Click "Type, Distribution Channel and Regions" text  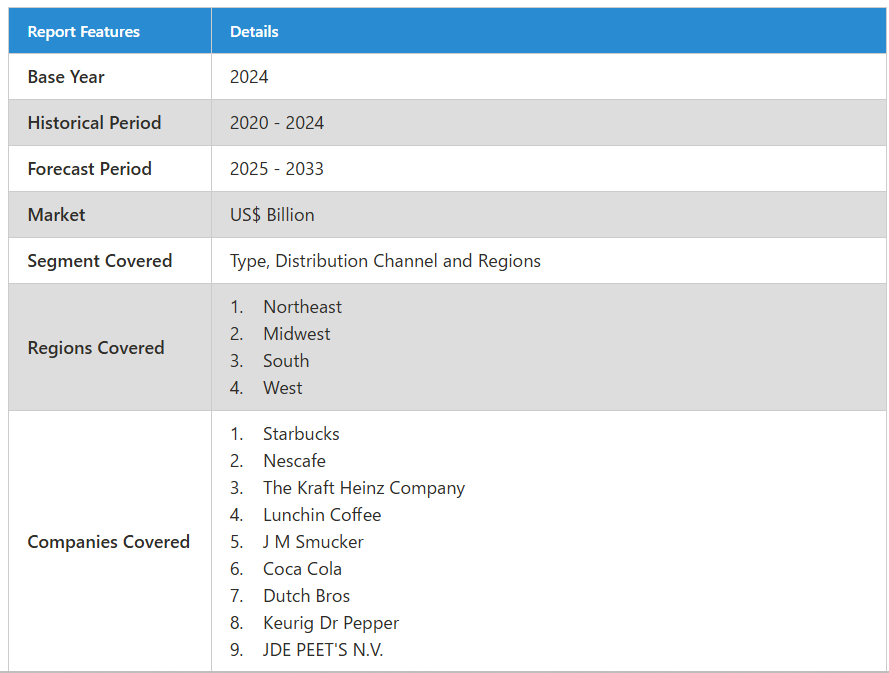(x=386, y=261)
